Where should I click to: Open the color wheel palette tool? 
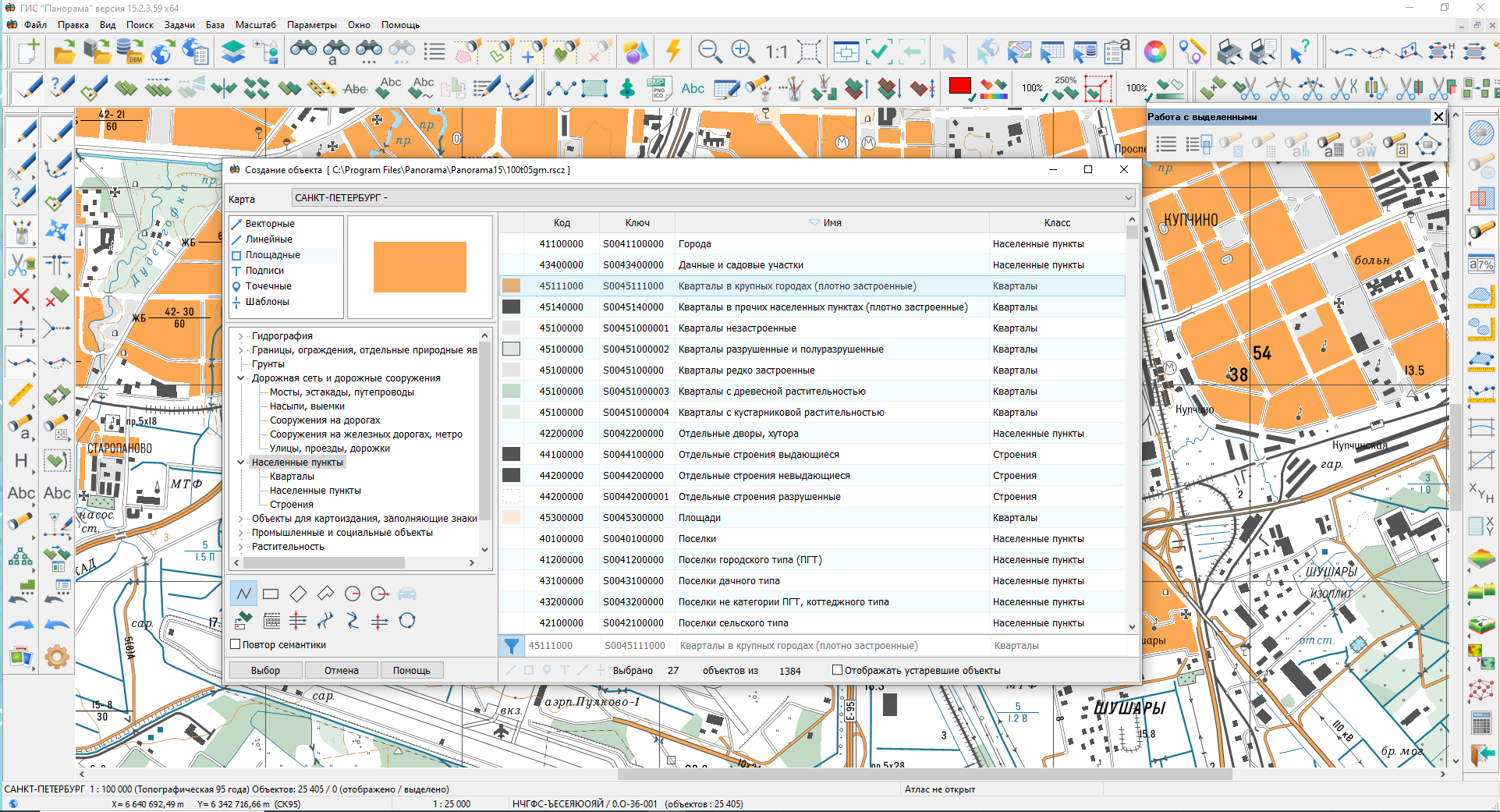pos(1154,52)
